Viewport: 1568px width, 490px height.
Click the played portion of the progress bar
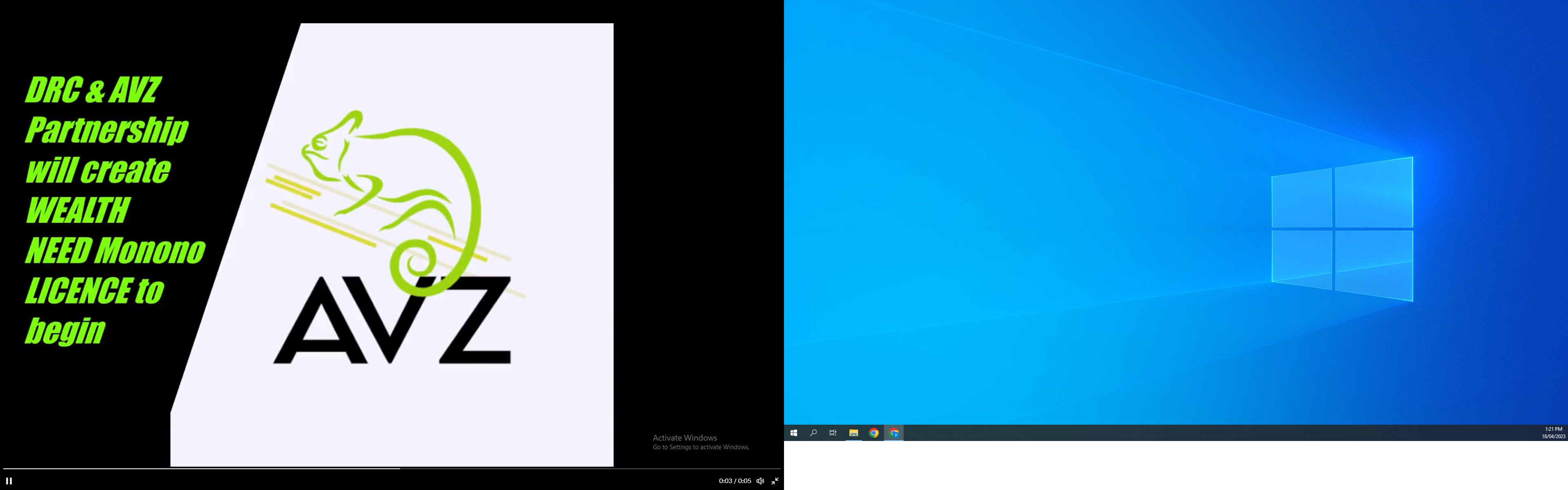(x=201, y=468)
